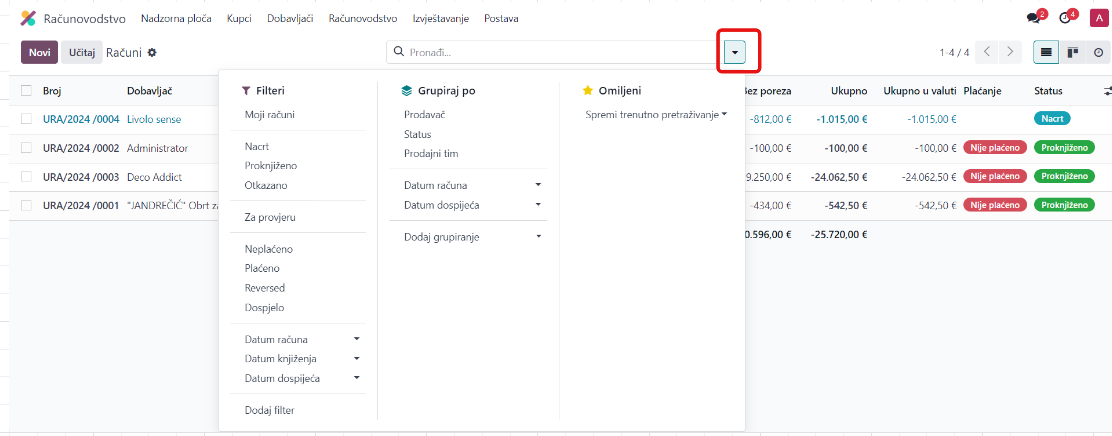Screen dimensions: 1112x436
Task: Expand Datum knjiženja filter options
Action: tap(356, 358)
